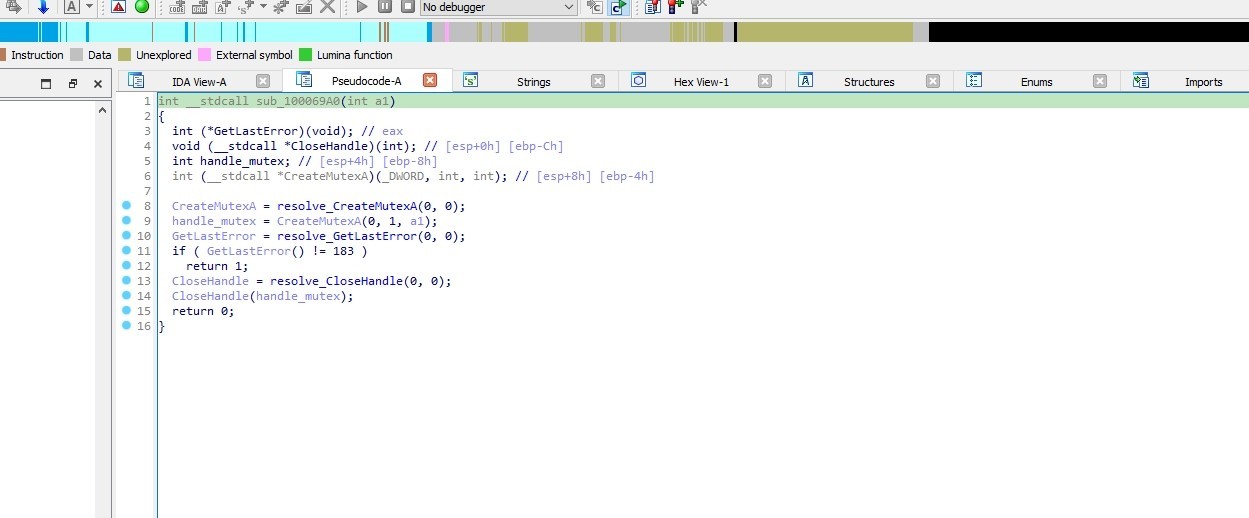Image resolution: width=1249 pixels, height=518 pixels.
Task: Toggle breakpoint dot on line 11
Action: (126, 251)
